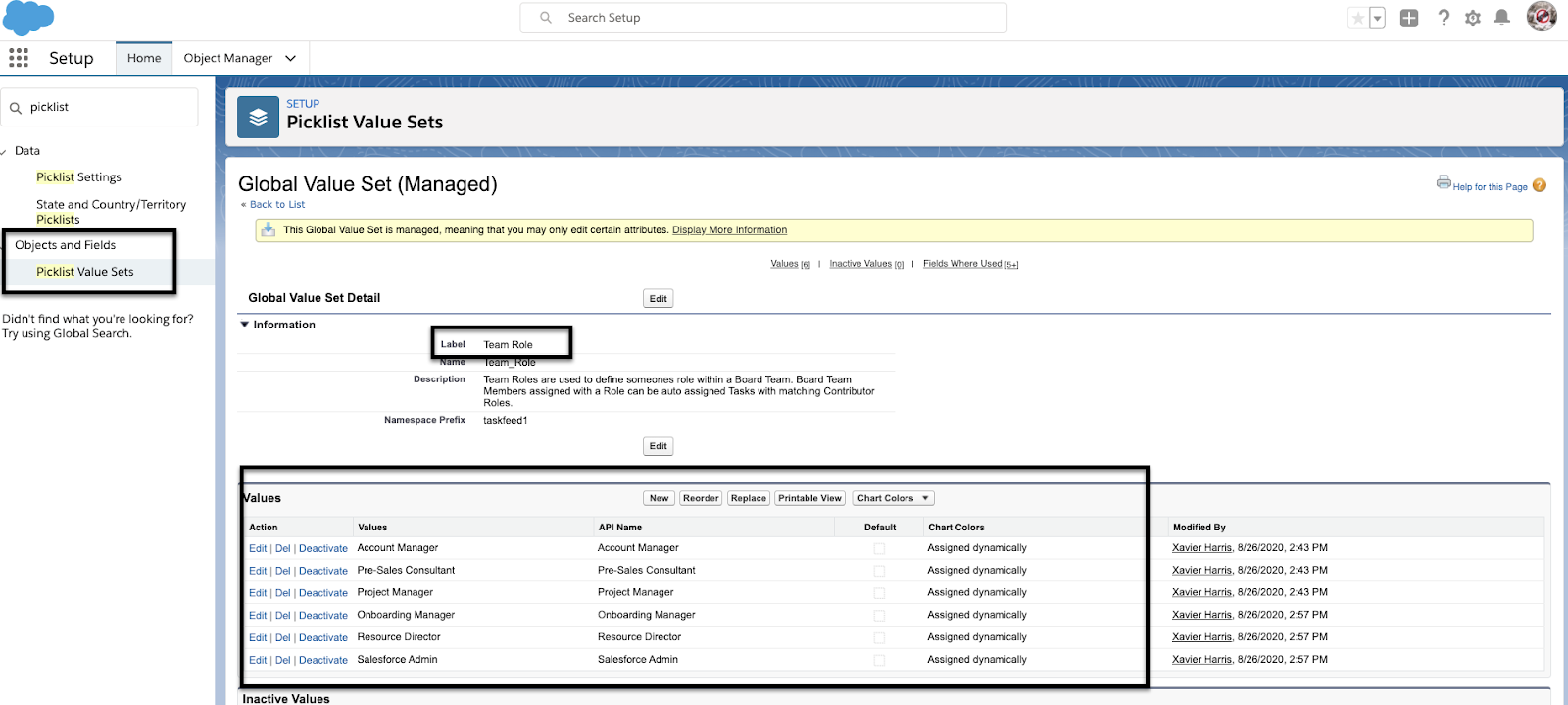Viewport: 1568px width, 705px height.
Task: Collapse the Data tree section
Action: coord(4,151)
